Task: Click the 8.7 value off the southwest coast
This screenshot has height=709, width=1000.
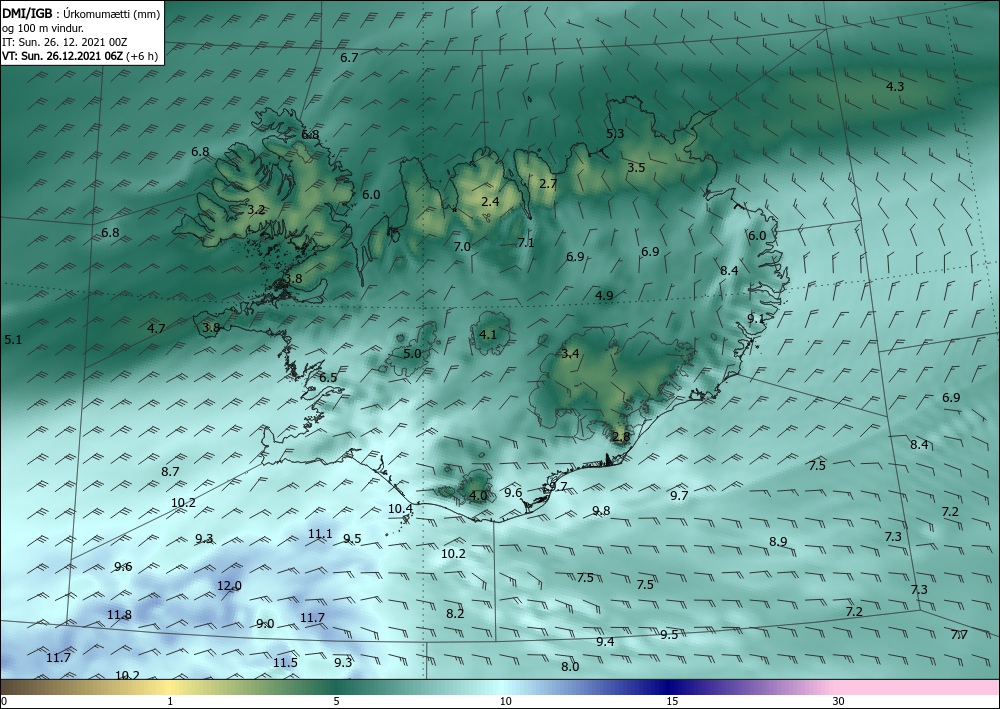Action: tap(170, 472)
